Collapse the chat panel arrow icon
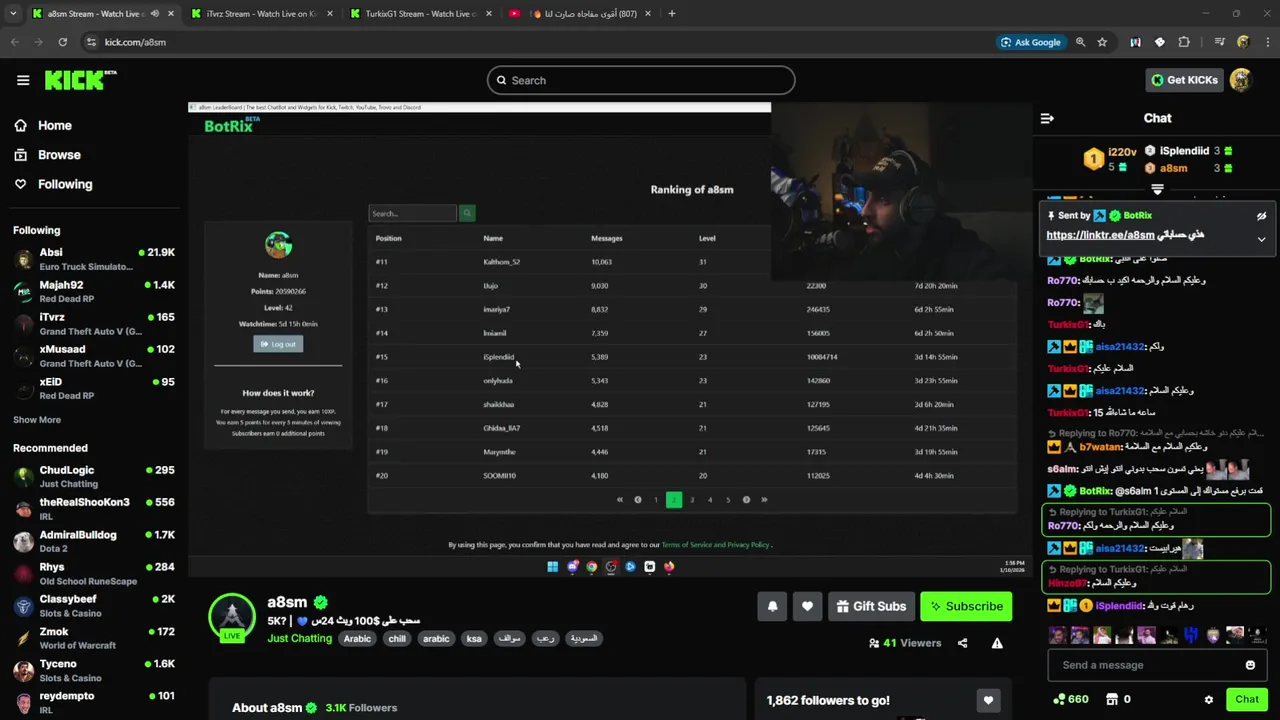1280x720 pixels. [1047, 118]
